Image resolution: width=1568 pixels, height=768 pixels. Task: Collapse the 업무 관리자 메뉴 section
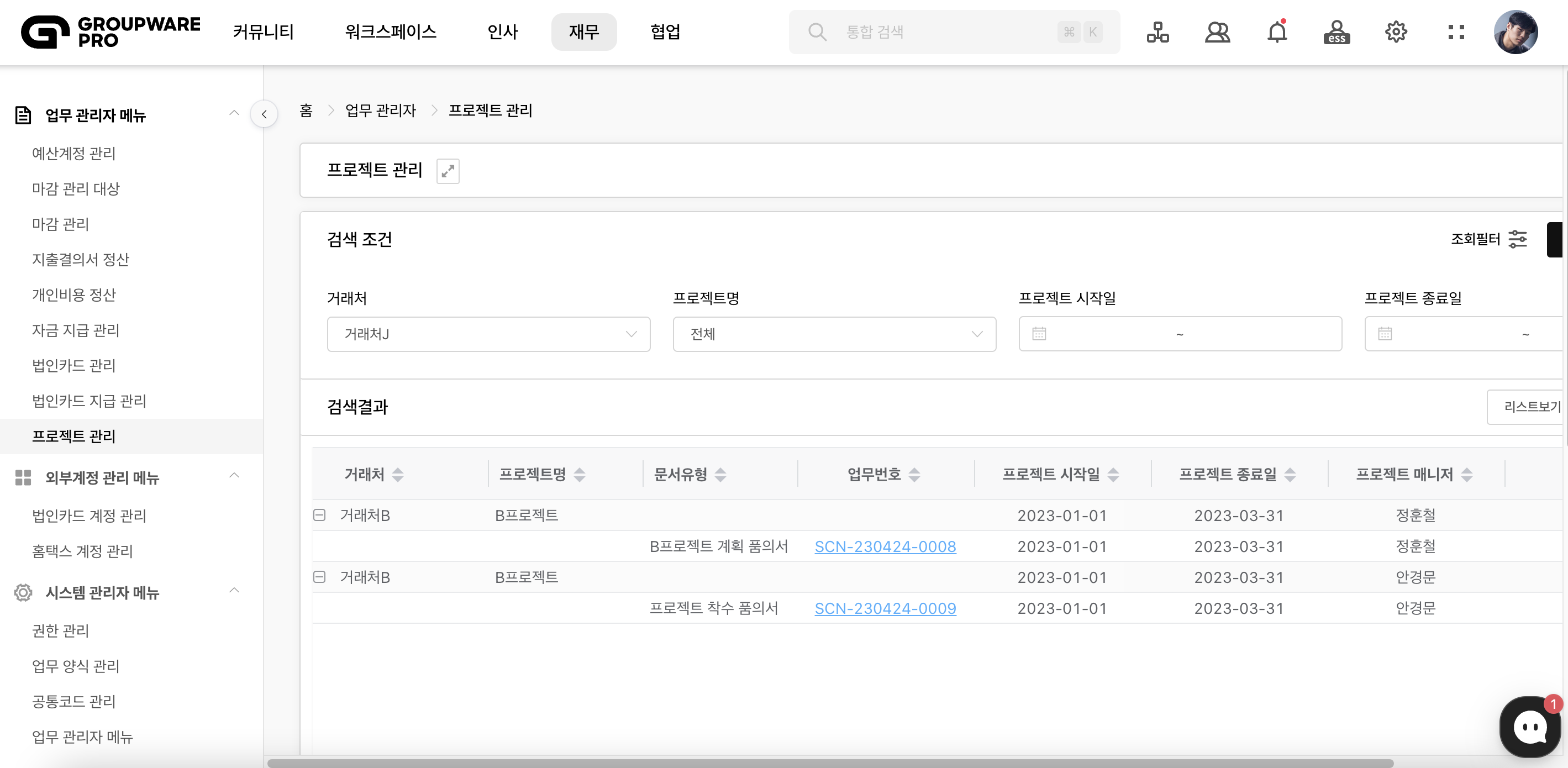coord(234,113)
